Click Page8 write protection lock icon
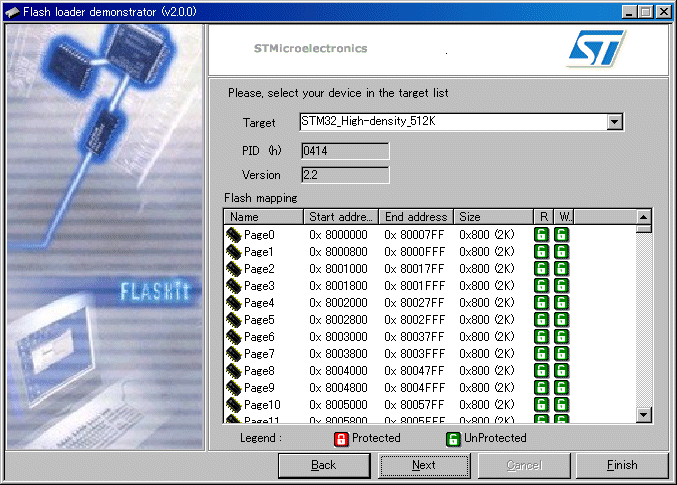677x485 pixels. coord(561,371)
